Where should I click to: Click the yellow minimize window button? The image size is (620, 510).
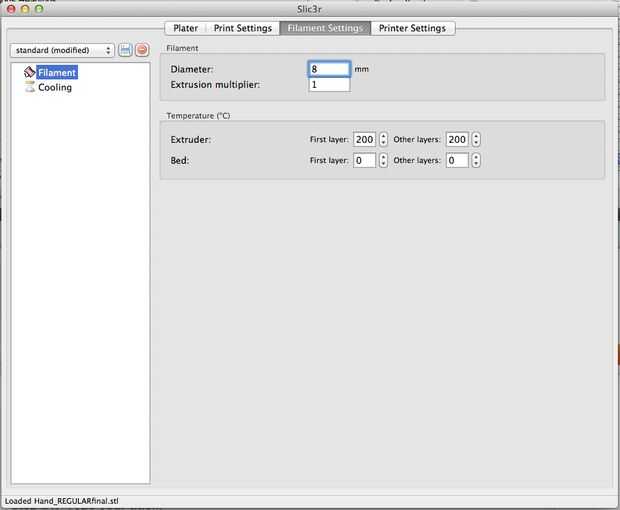click(25, 8)
